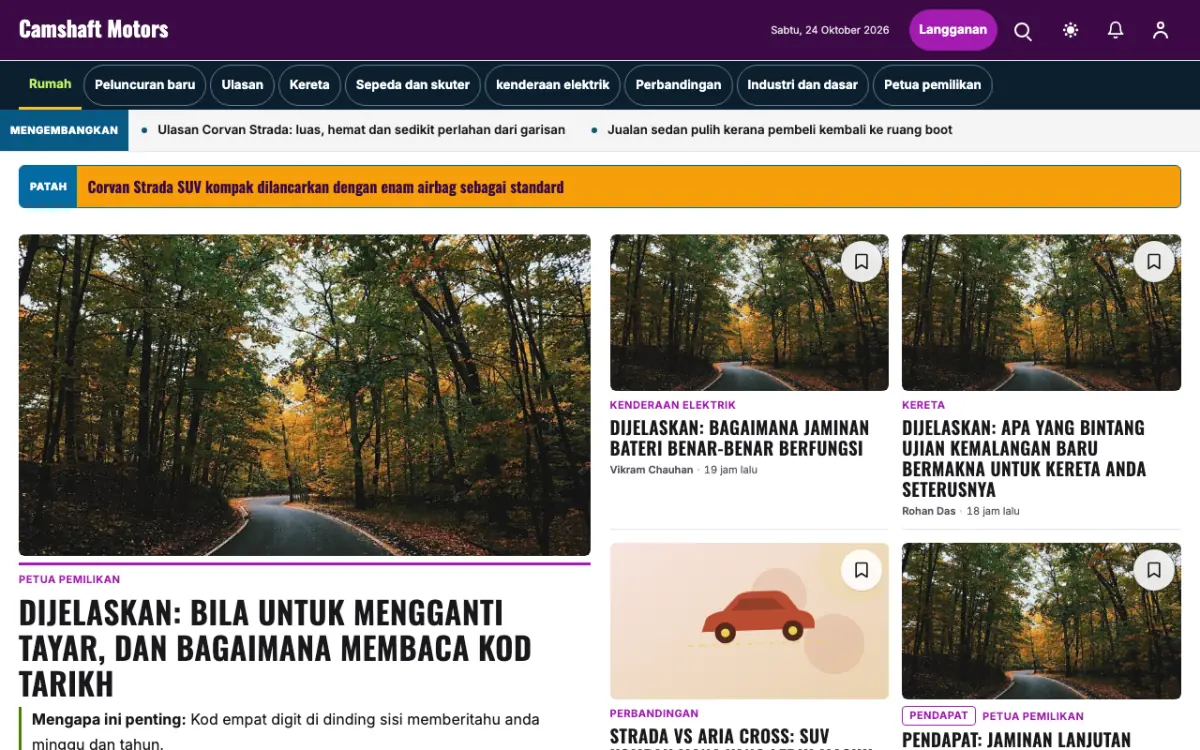Screen dimensions: 1200x750
Task: Open headline Pendapat: Jaminan Lanjutan
Action: tap(1016, 740)
